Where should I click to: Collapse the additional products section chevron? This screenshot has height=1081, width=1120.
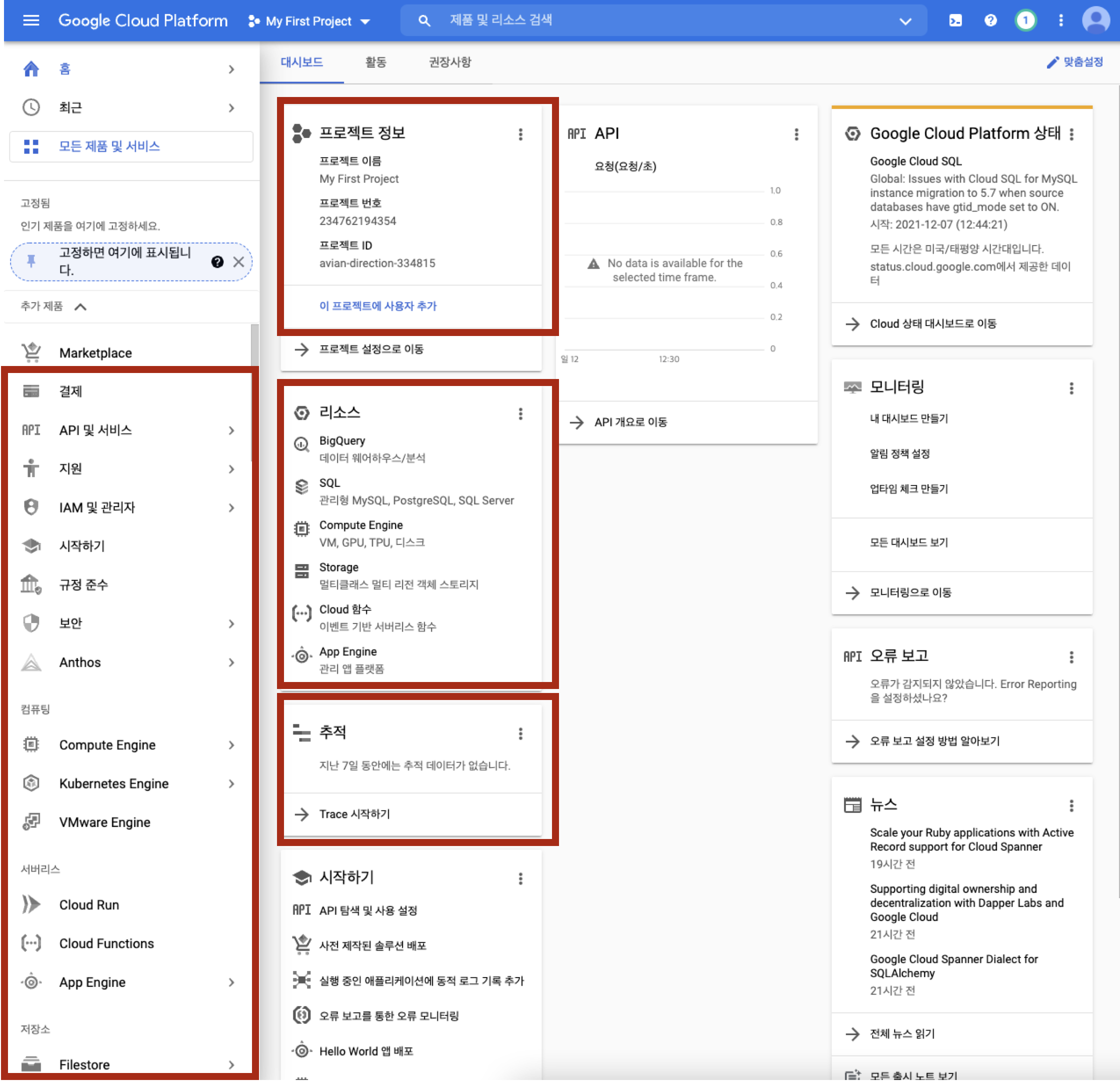(x=80, y=307)
